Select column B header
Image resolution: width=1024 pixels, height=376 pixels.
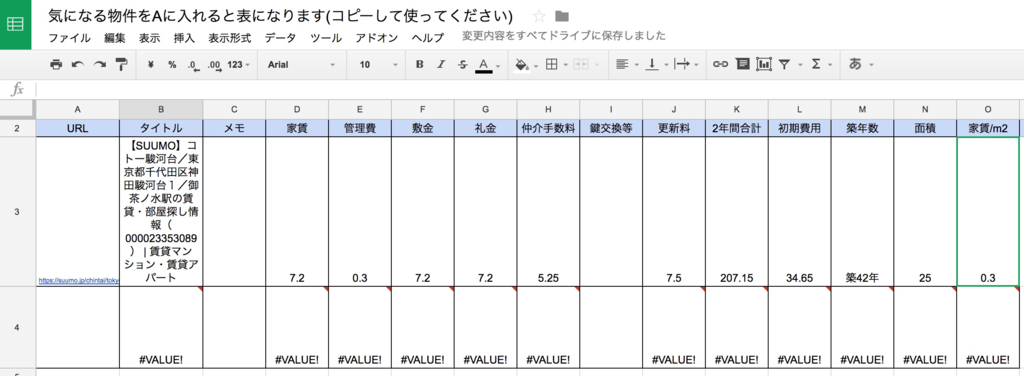pos(161,109)
